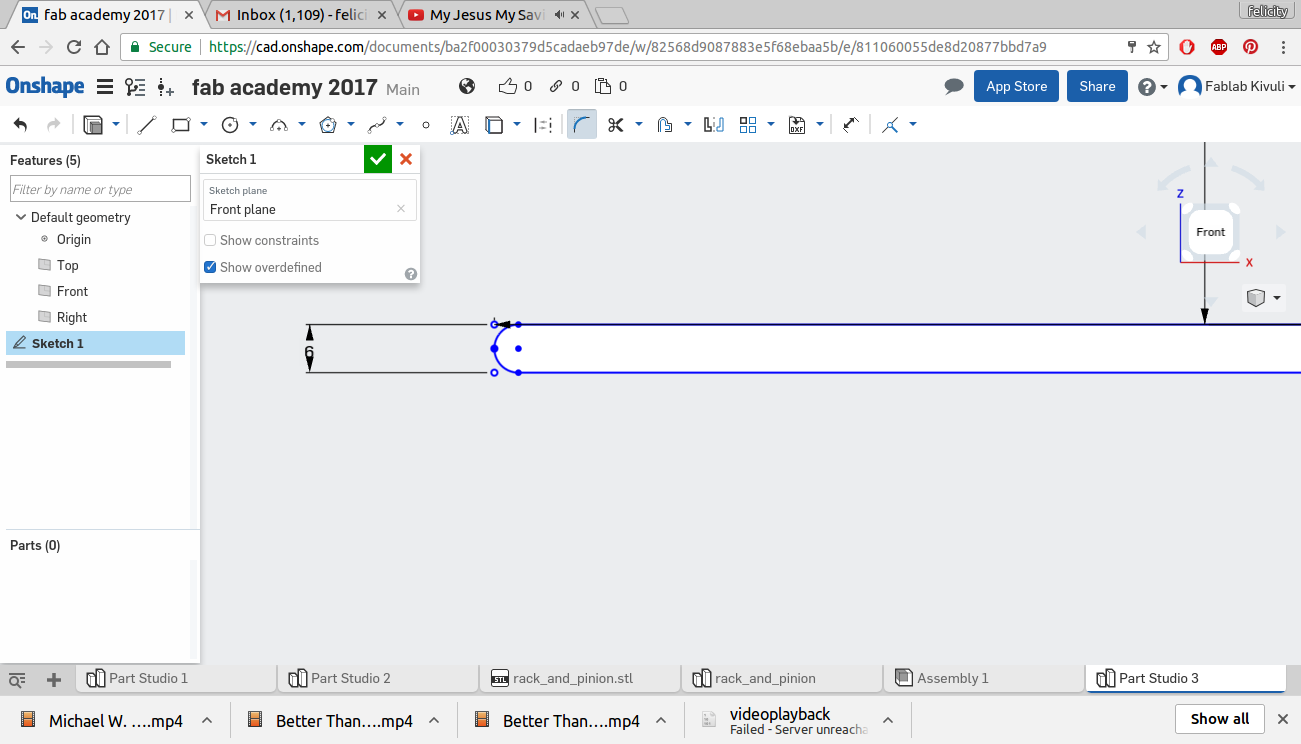Select the Arc sketch tool
The height and width of the screenshot is (744, 1301).
tap(279, 125)
